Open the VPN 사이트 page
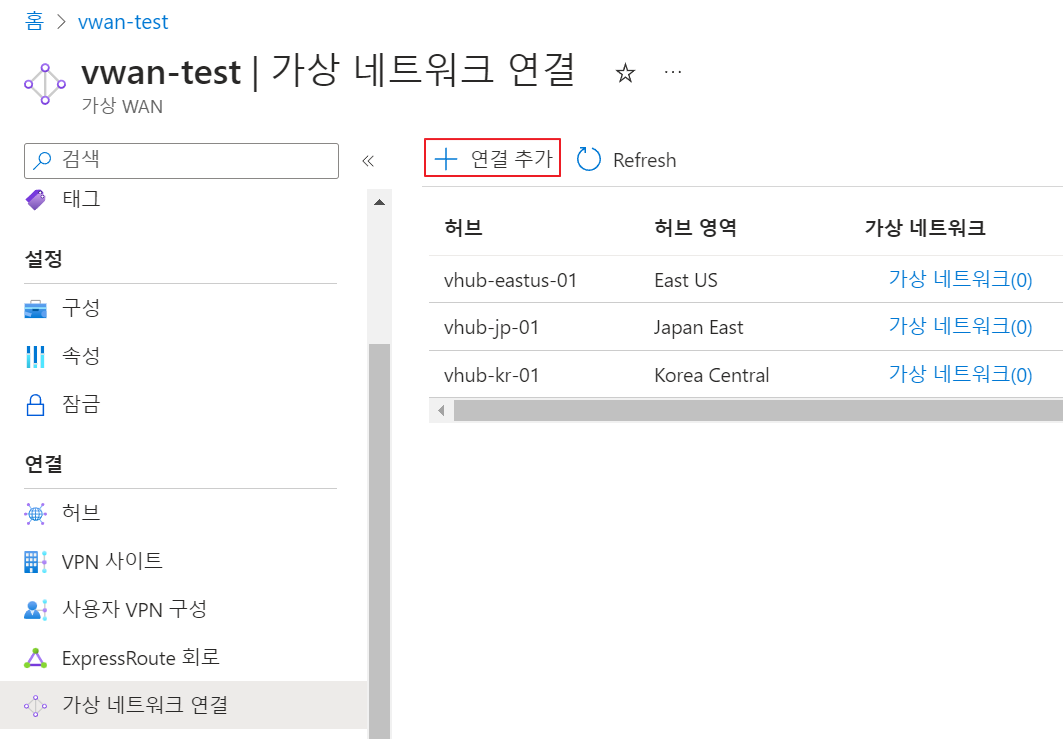Screen dimensions: 1063x739 click(113, 561)
